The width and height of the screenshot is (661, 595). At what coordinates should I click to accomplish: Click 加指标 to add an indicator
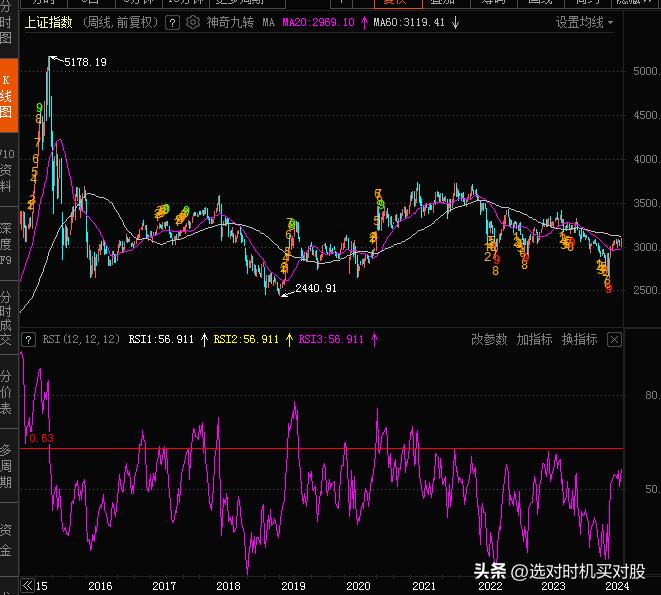pos(534,339)
